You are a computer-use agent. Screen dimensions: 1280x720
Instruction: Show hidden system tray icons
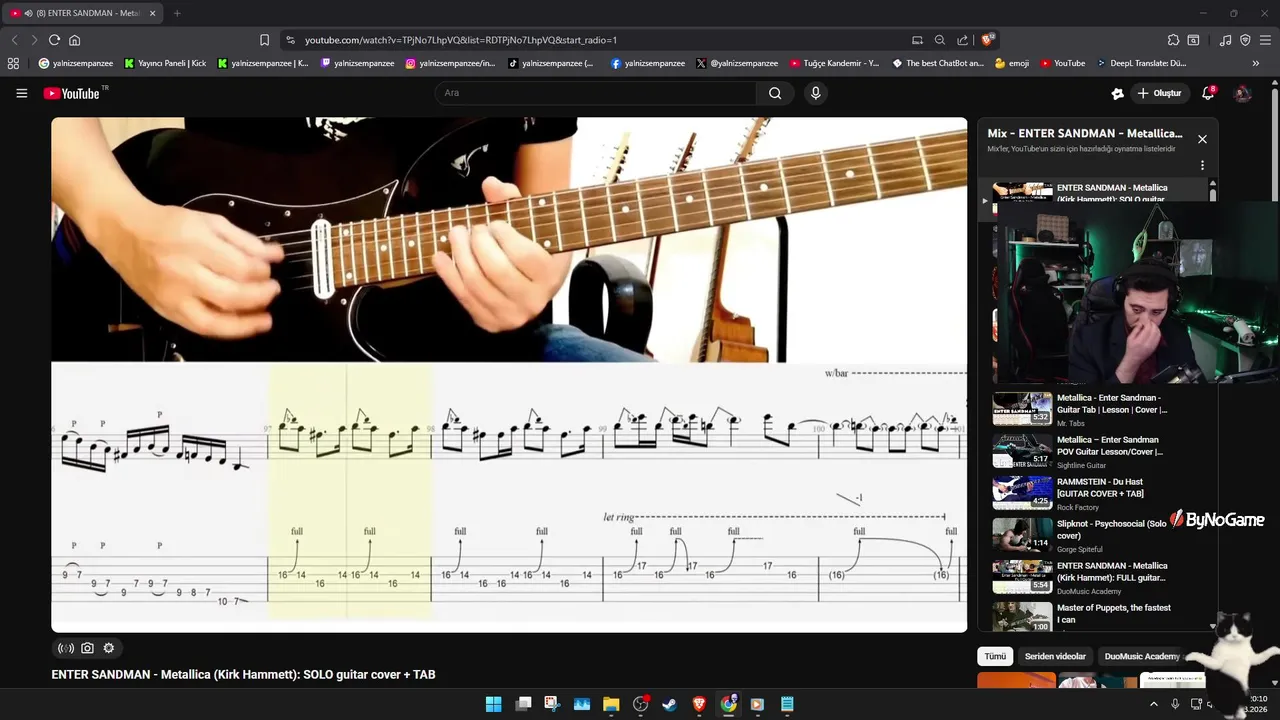coord(1154,704)
